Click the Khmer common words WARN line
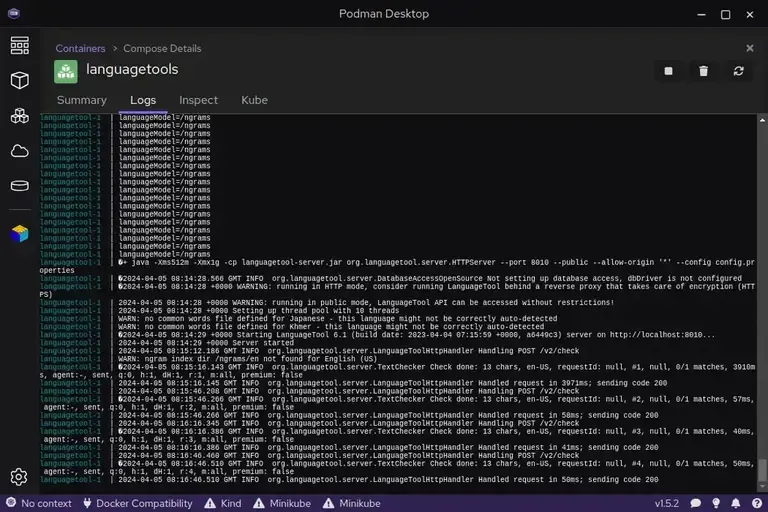The width and height of the screenshot is (768, 512). 331,327
